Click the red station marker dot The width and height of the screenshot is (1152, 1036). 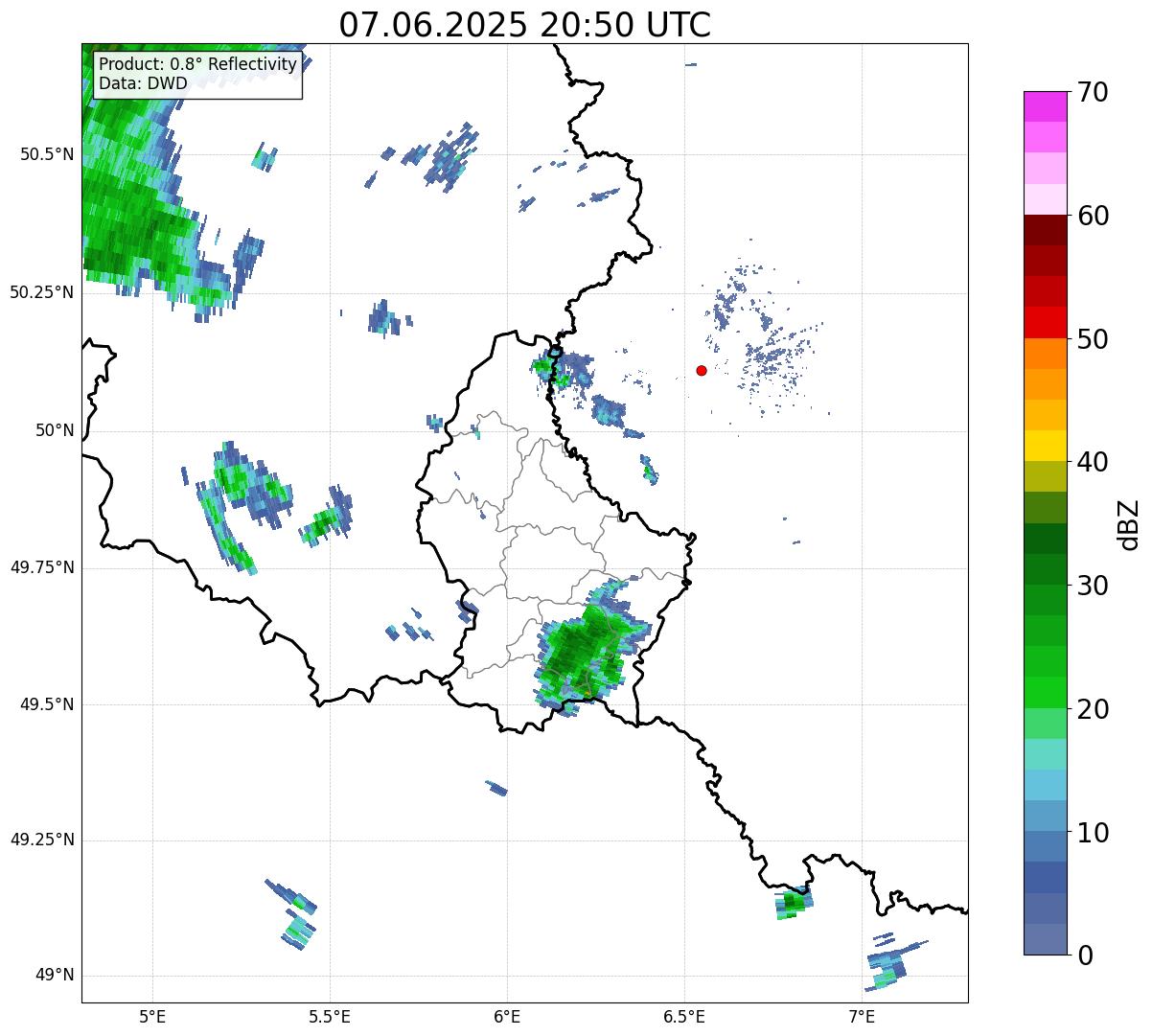tap(702, 370)
